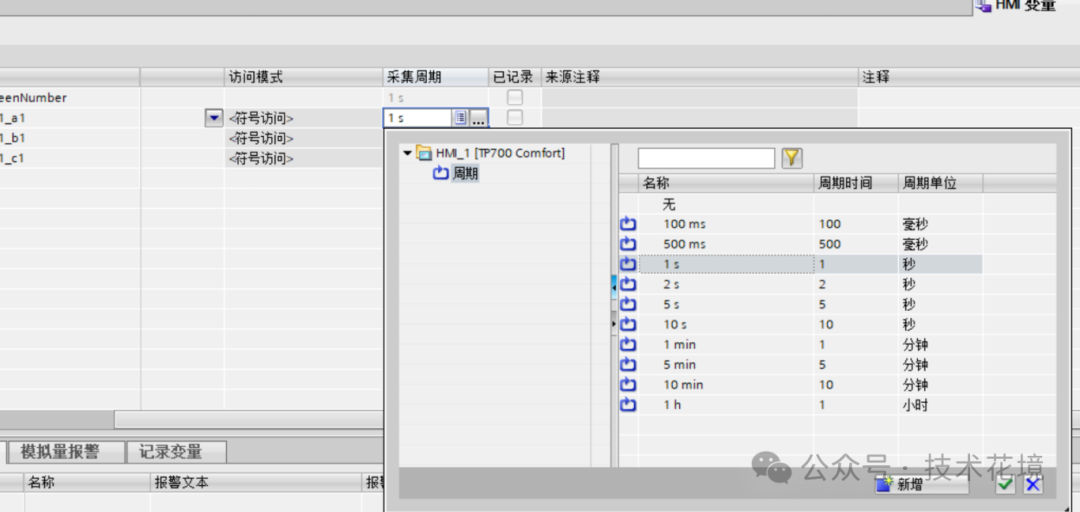
Task: Click the cycle icon beside 10 s
Action: 628,324
